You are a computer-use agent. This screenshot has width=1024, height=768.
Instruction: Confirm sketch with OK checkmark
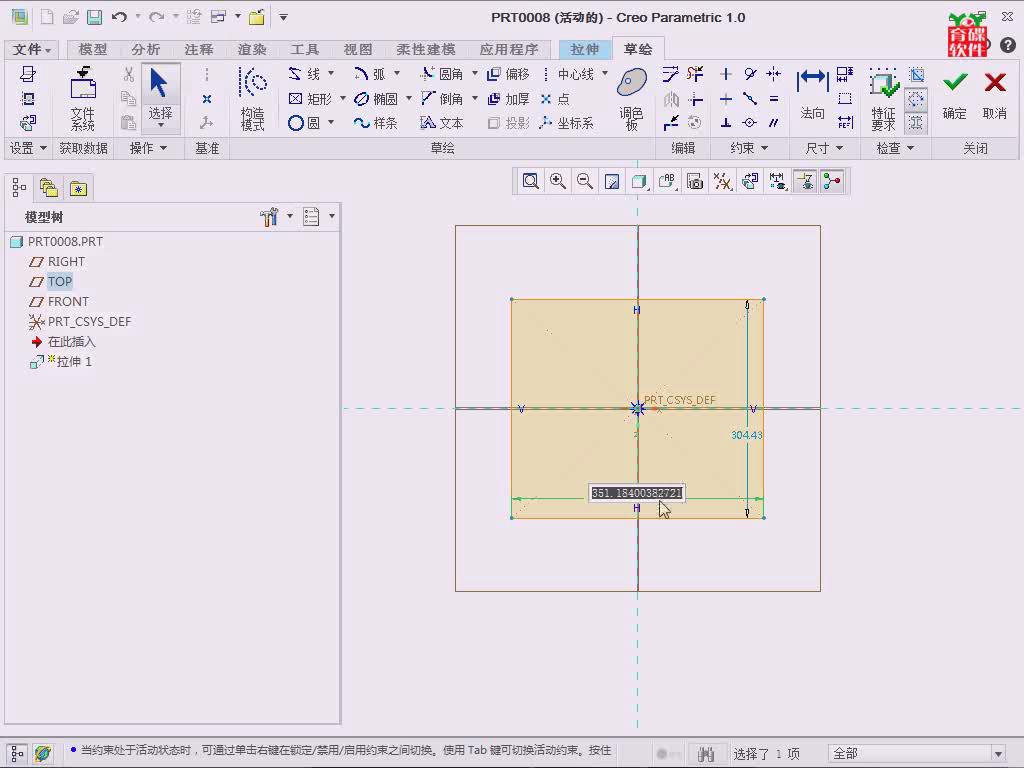click(955, 95)
